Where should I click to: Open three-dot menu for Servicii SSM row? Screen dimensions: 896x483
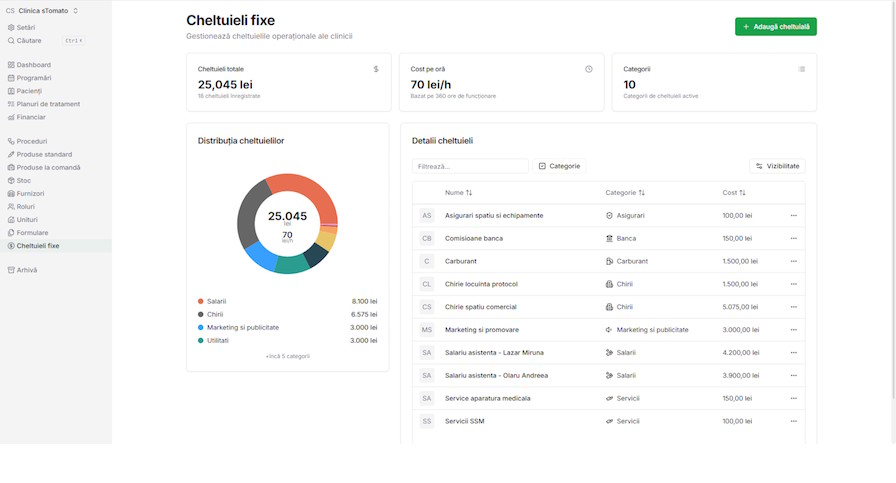pyautogui.click(x=793, y=421)
